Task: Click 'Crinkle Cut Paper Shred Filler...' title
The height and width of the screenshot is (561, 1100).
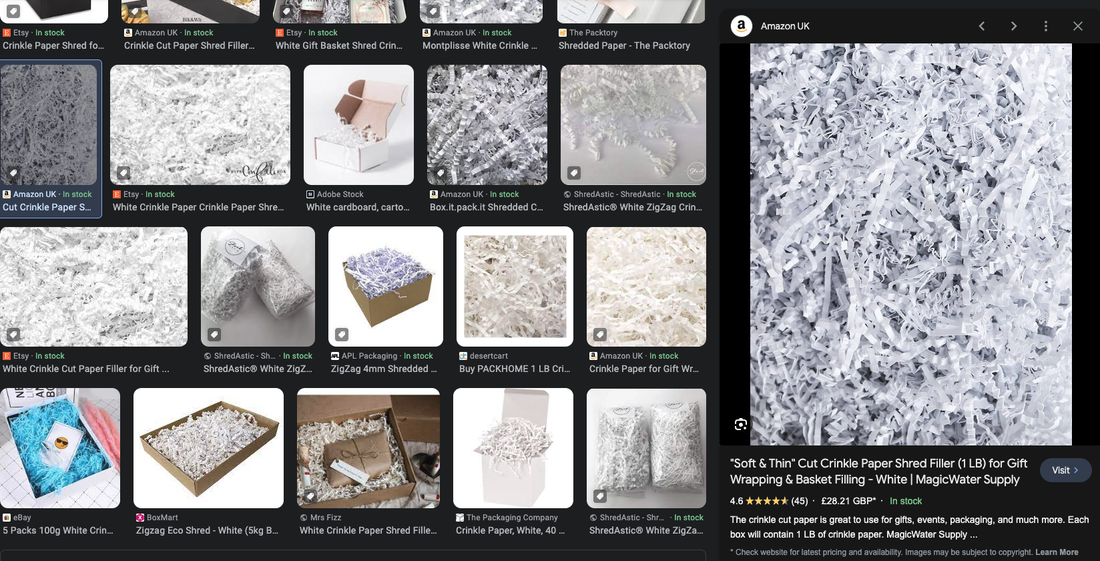Action: 189,46
